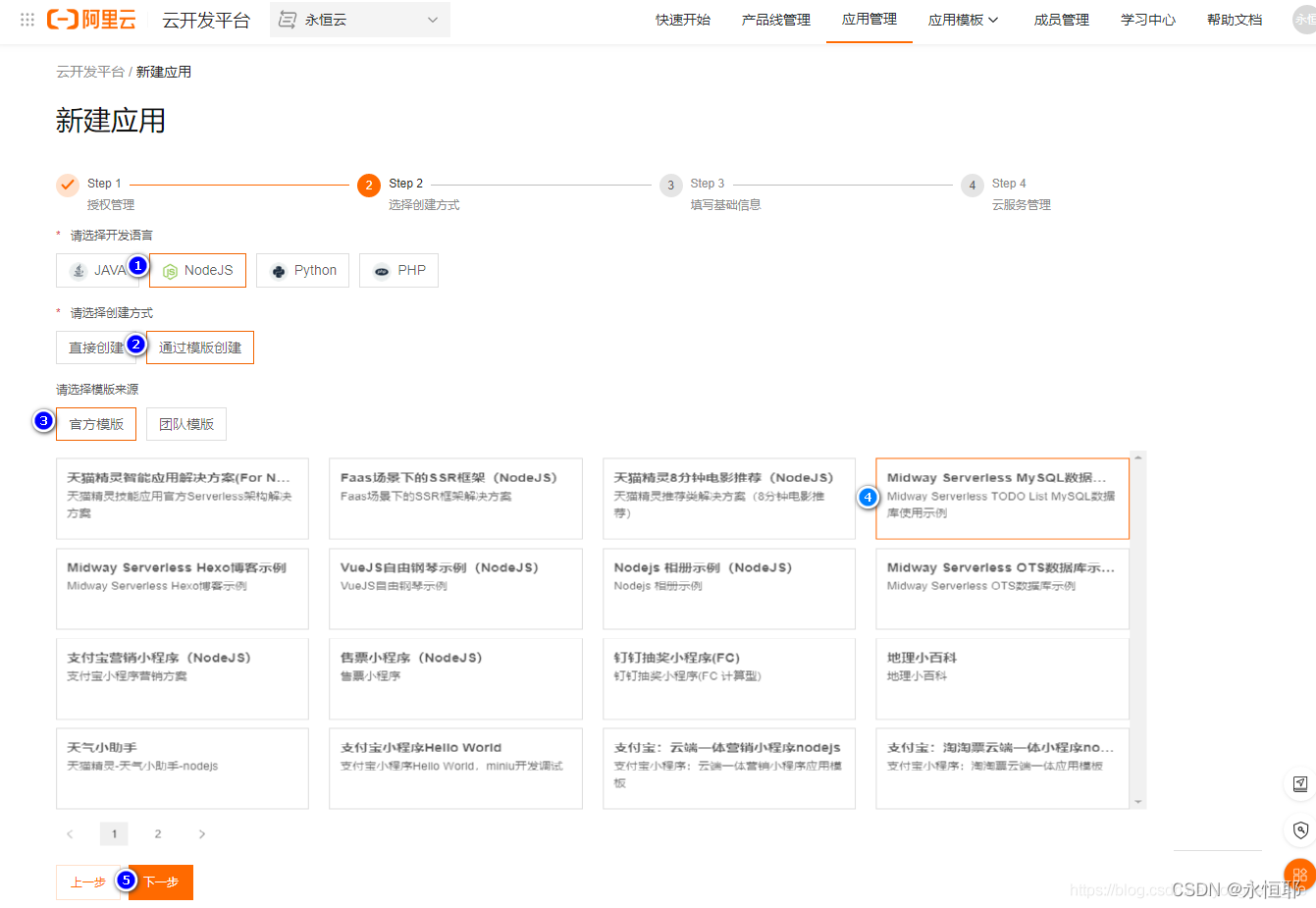Image resolution: width=1316 pixels, height=908 pixels.
Task: Click the user avatar at top right
Action: 1304,20
